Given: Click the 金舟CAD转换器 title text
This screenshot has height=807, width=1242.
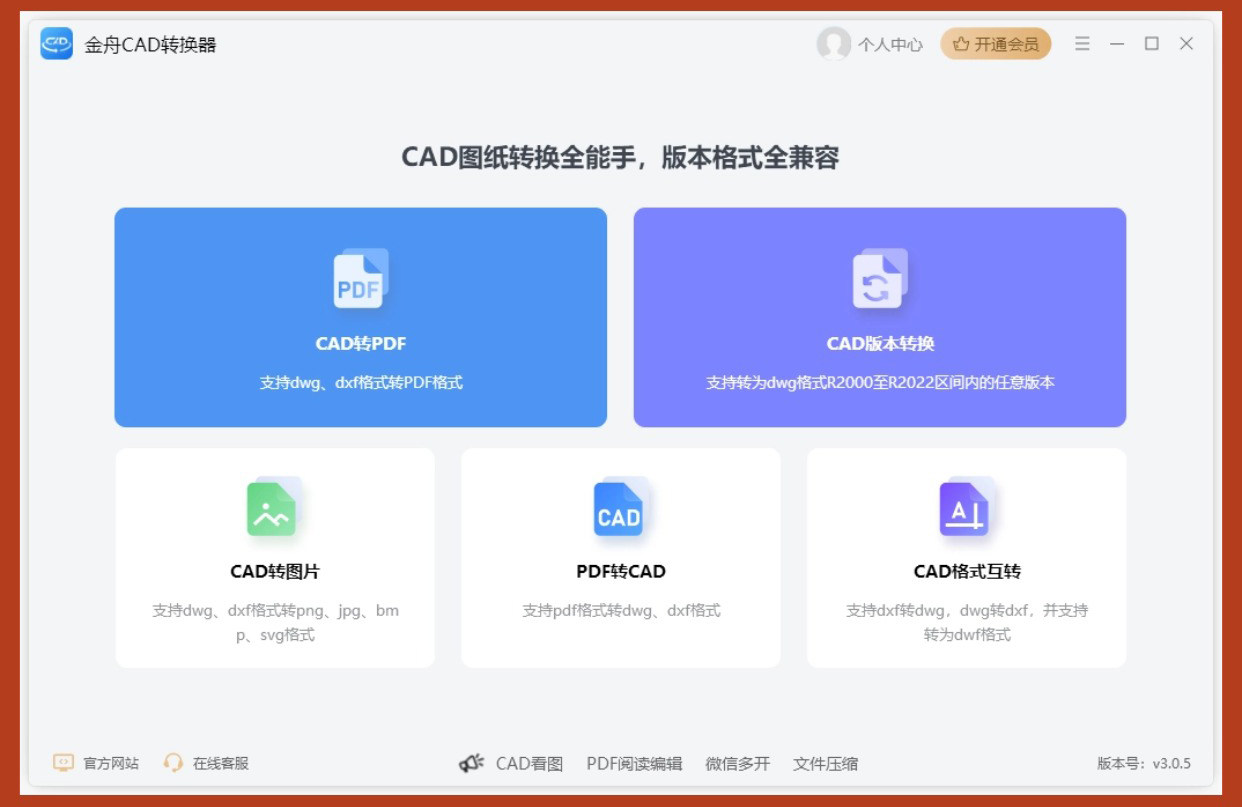Looking at the screenshot, I should tap(151, 45).
